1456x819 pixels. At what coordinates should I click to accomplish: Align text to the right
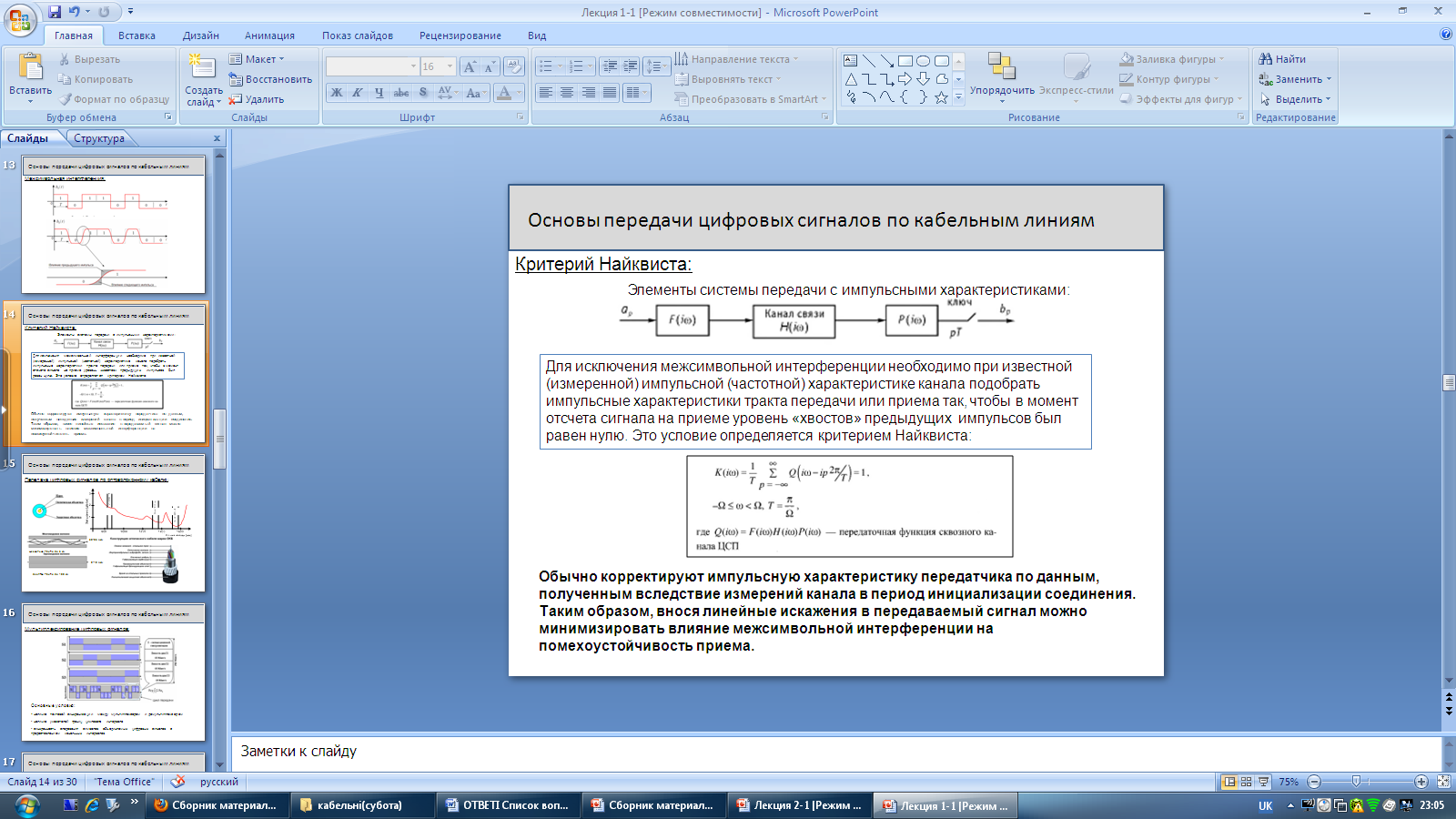(x=589, y=92)
